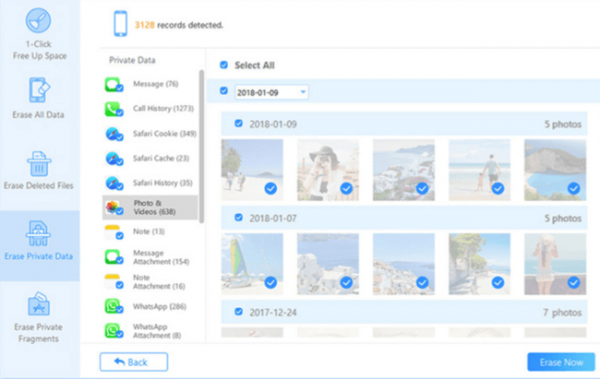Viewport: 600px width, 379px height.
Task: Click the Private Data heading
Action: (132, 60)
